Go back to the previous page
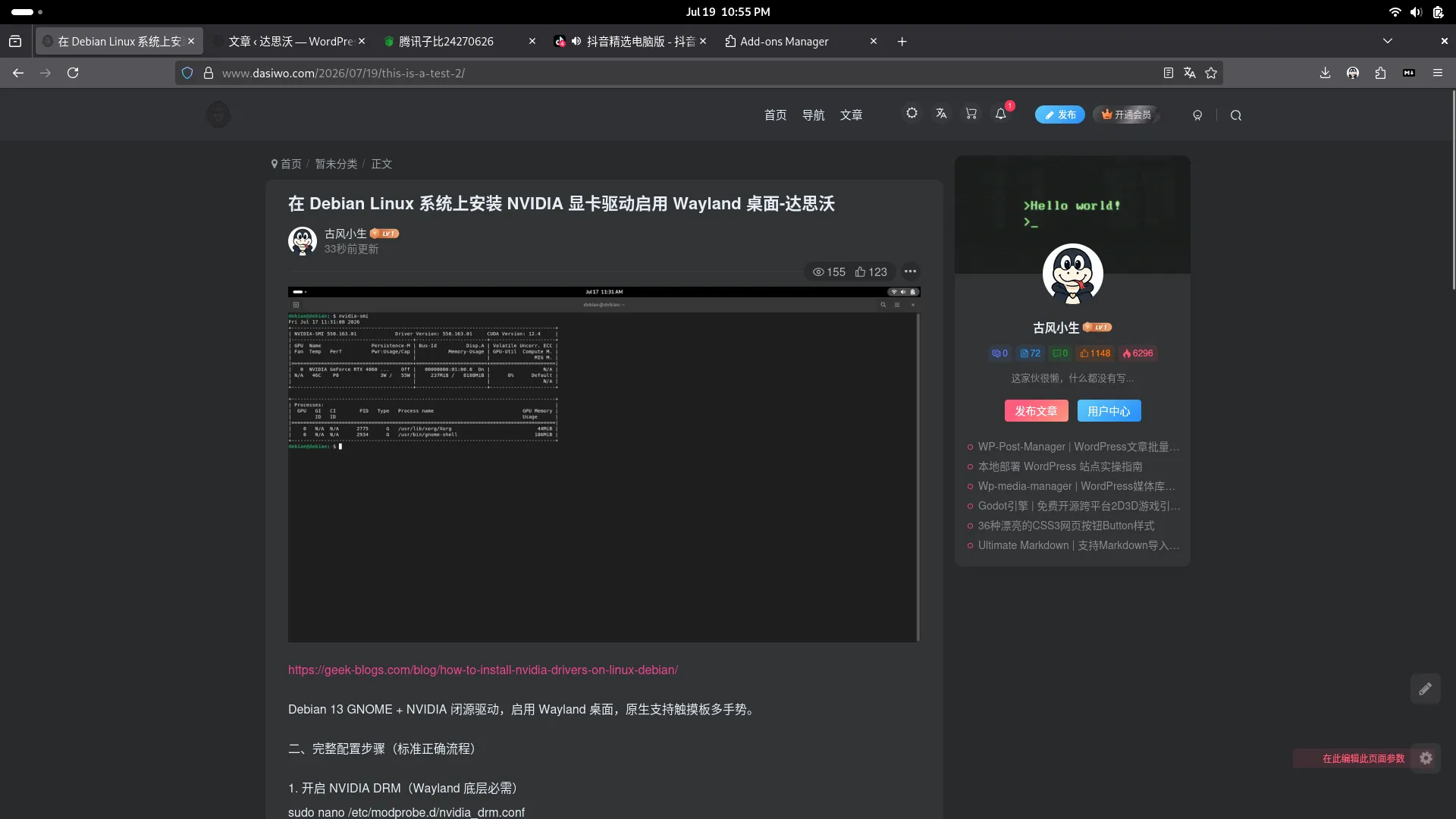 pos(18,73)
